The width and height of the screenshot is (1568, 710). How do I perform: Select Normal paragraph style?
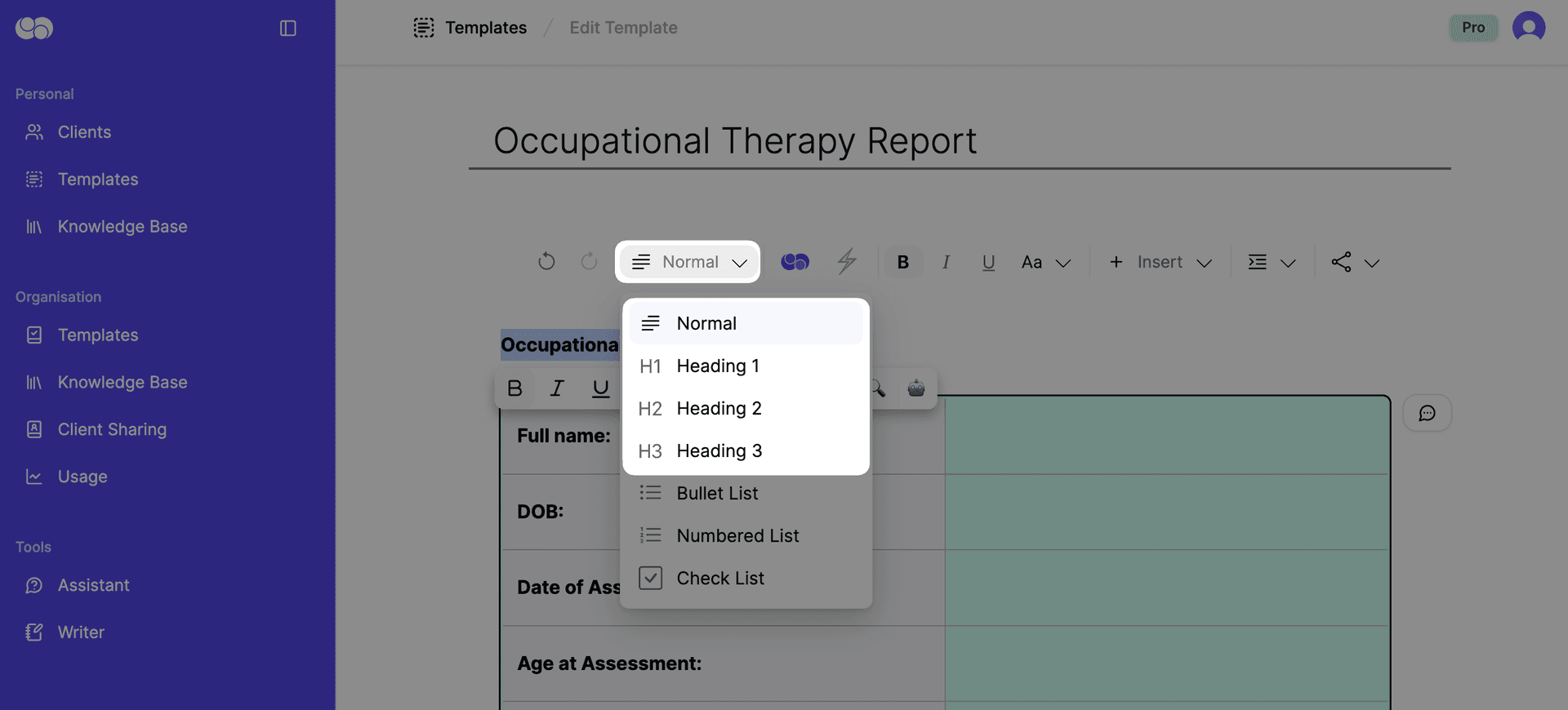[746, 323]
